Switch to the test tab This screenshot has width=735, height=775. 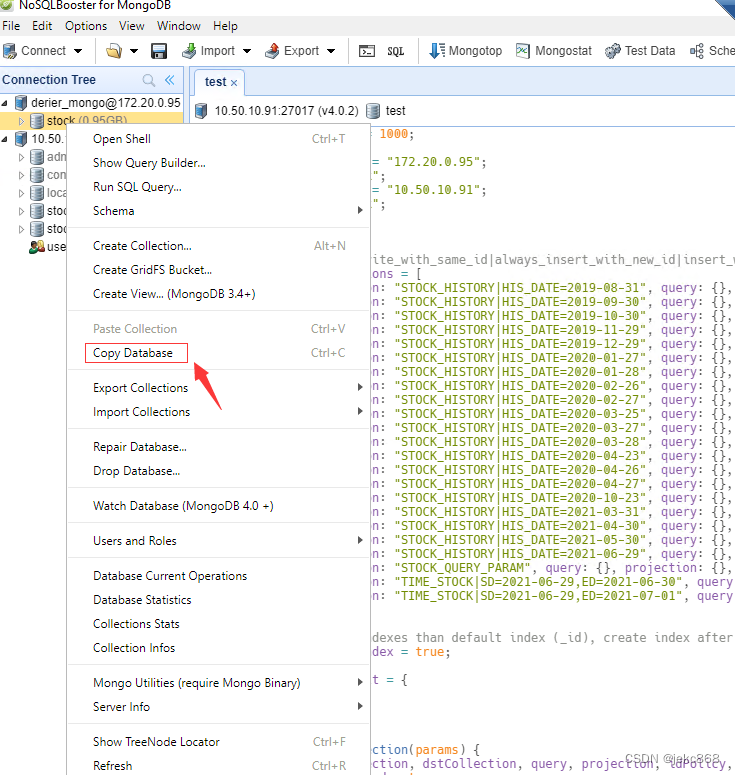click(x=216, y=82)
